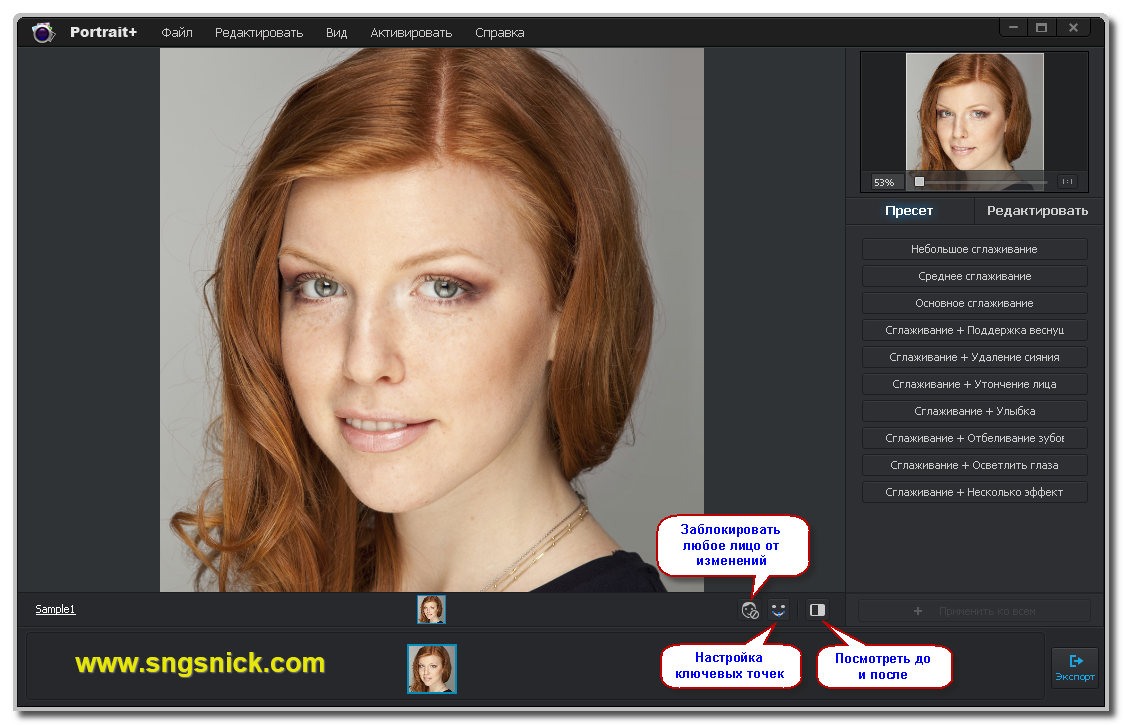This screenshot has height=725, width=1123.
Task: Click the zoom slider handle under preview
Action: (919, 182)
